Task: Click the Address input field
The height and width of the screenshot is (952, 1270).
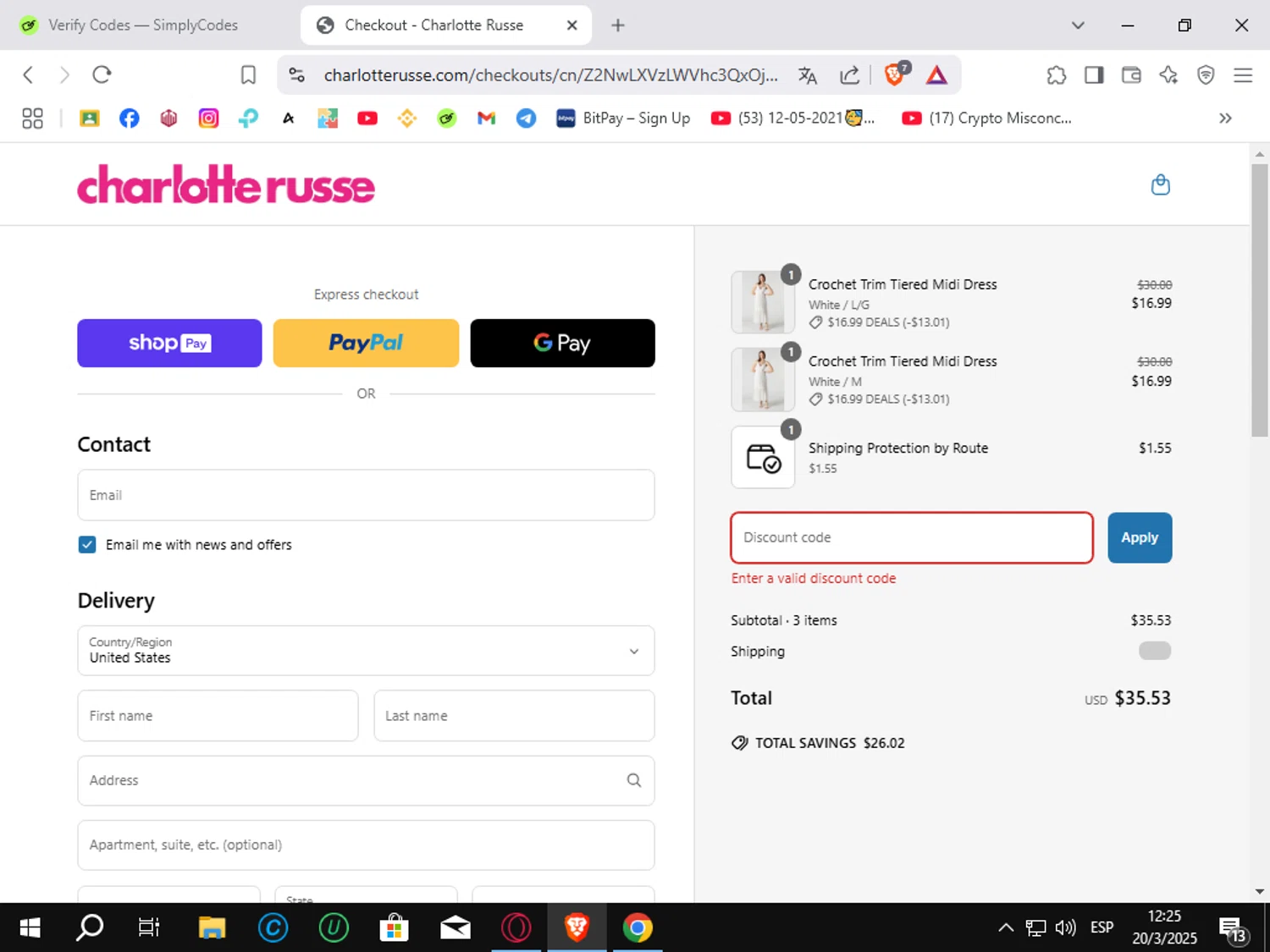Action: (366, 780)
